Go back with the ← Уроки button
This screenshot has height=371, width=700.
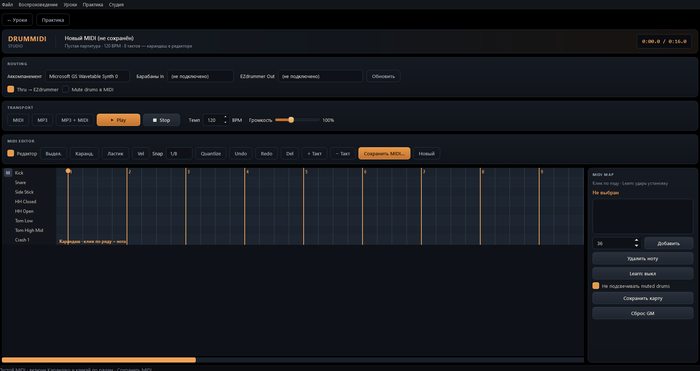click(x=17, y=20)
